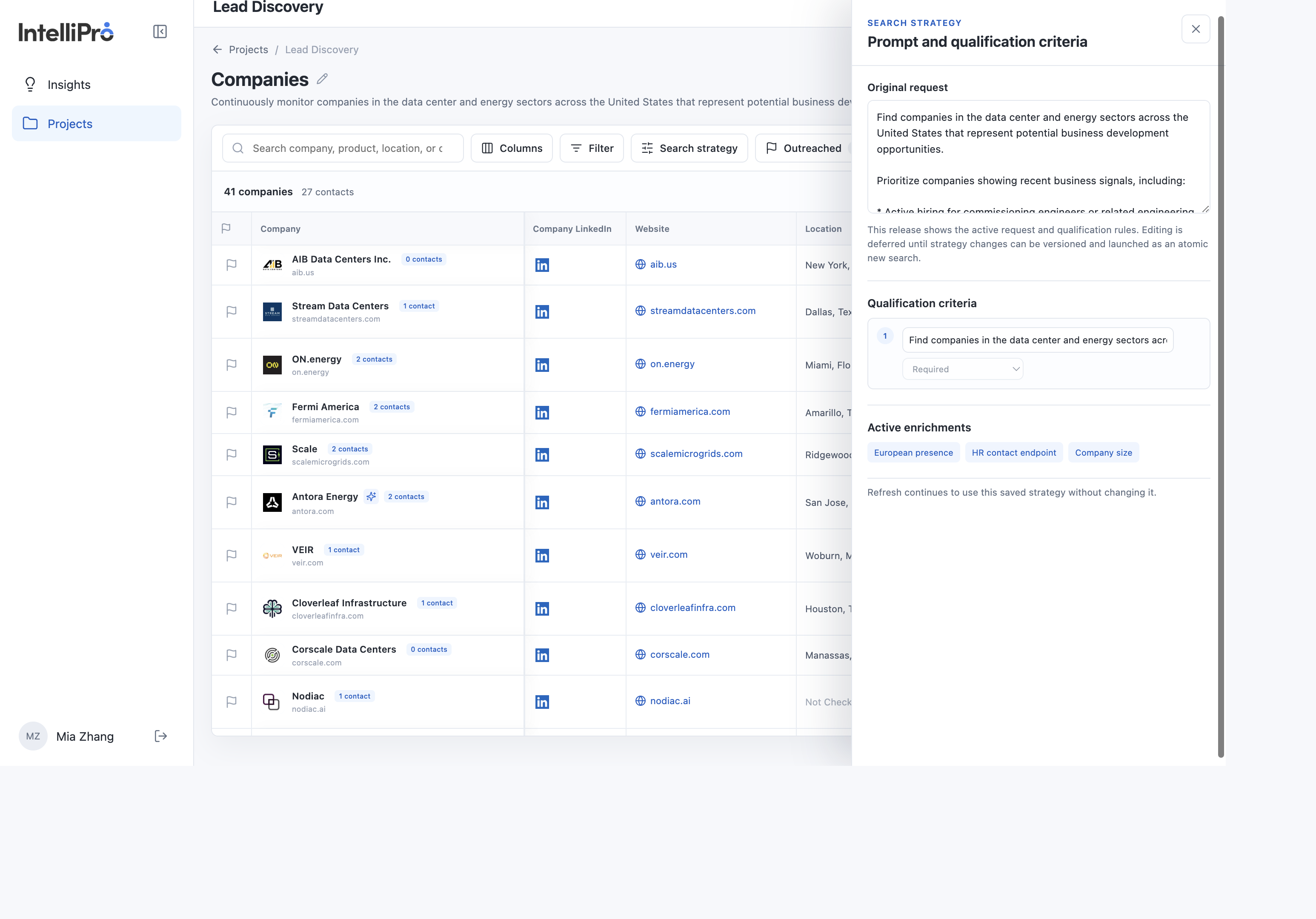Click the back arrow beside Projects breadcrumb
This screenshot has height=919, width=1316.
point(217,50)
